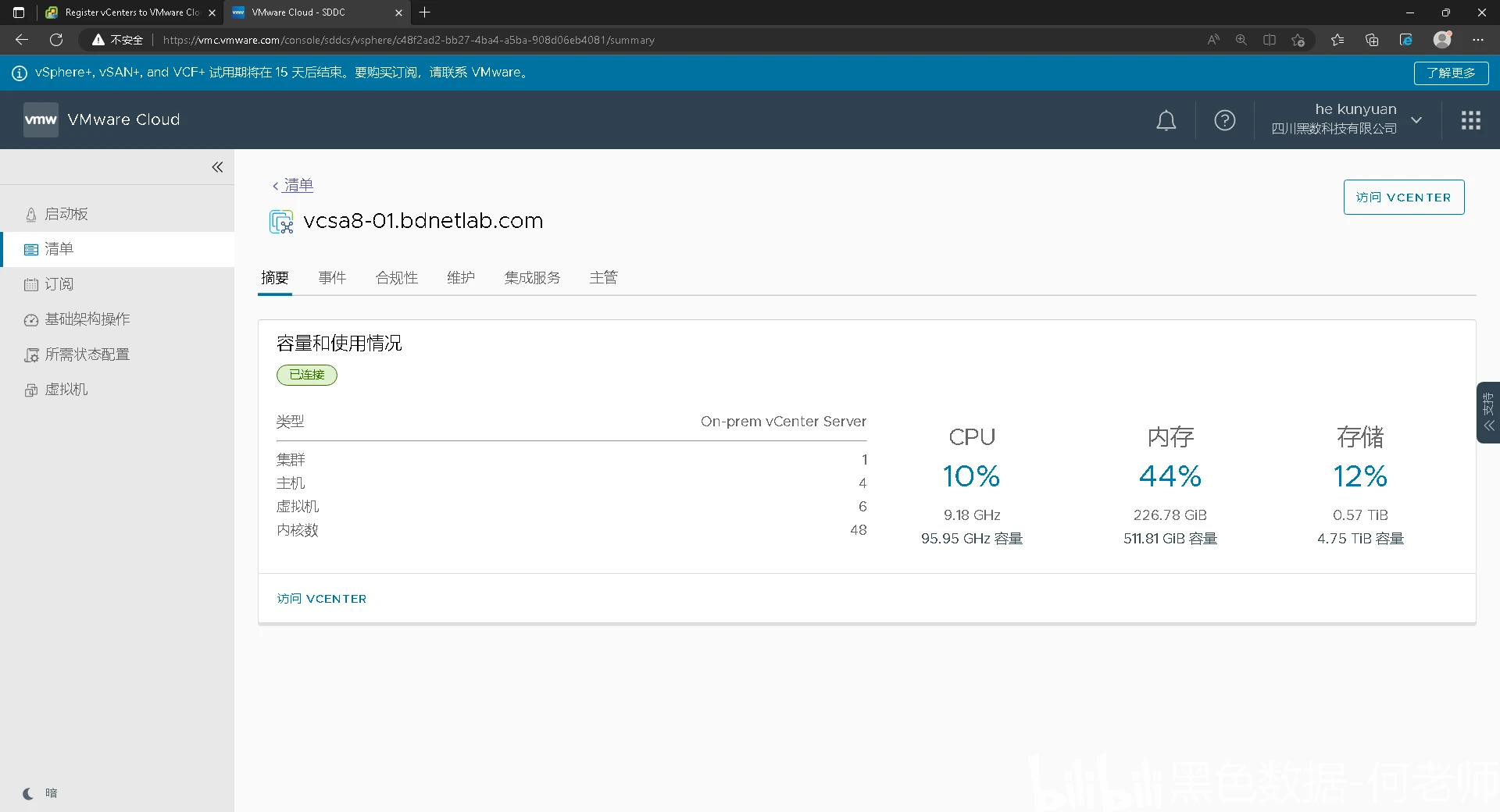Open a new browser tab

[x=425, y=12]
